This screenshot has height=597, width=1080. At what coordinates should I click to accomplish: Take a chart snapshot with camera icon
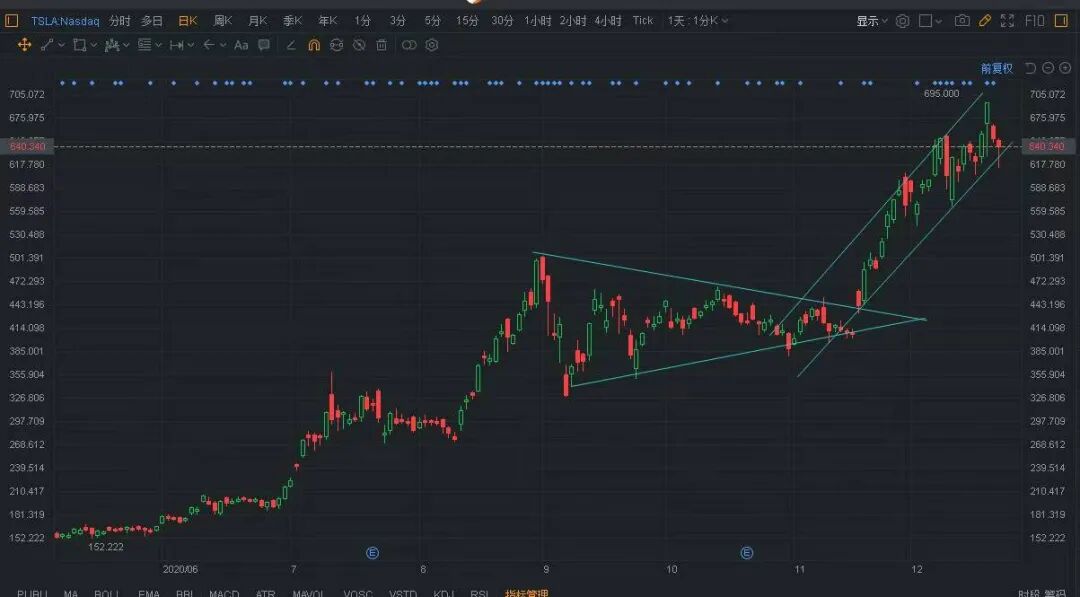coord(962,21)
